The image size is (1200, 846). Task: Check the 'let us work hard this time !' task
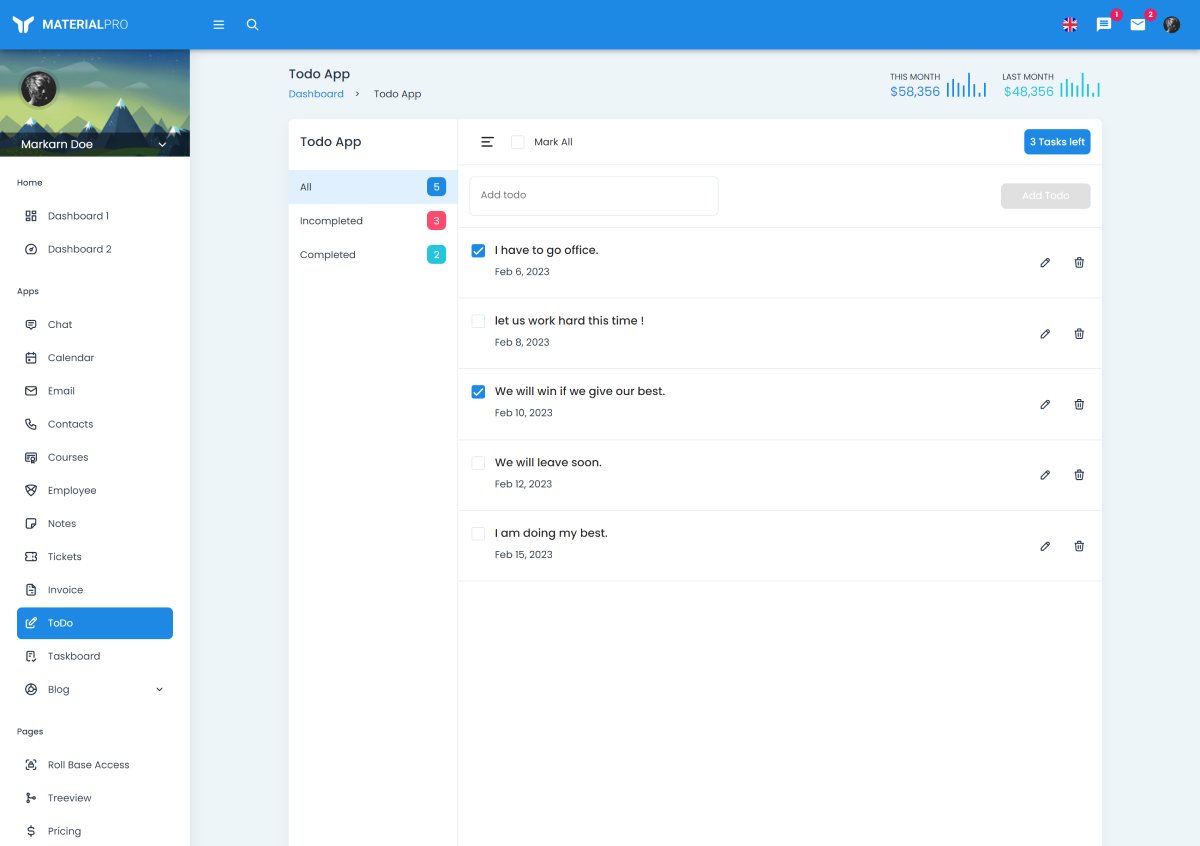click(478, 321)
